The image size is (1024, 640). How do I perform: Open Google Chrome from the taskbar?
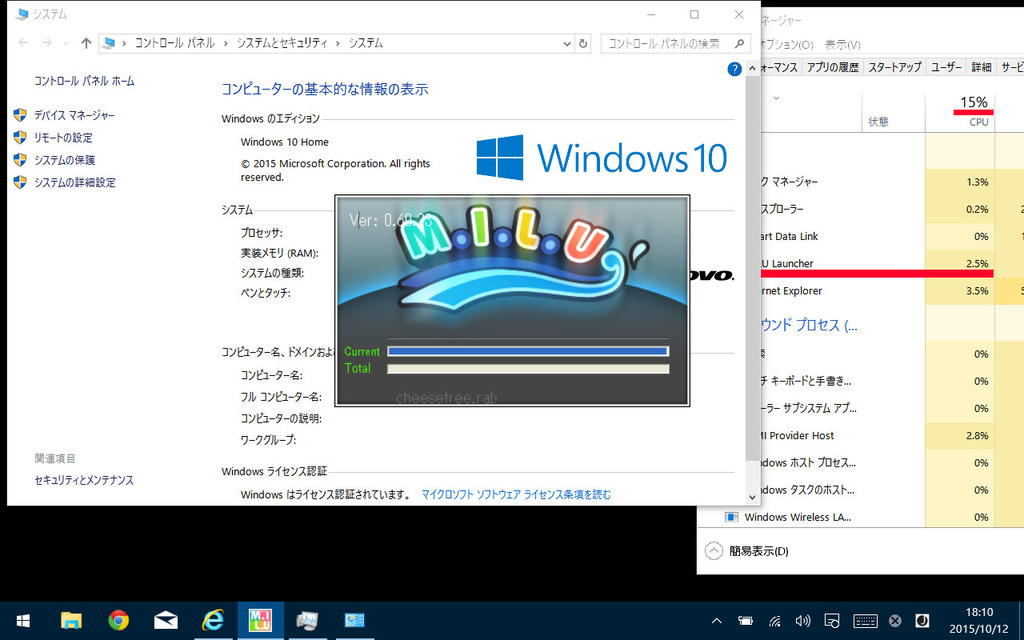(118, 620)
